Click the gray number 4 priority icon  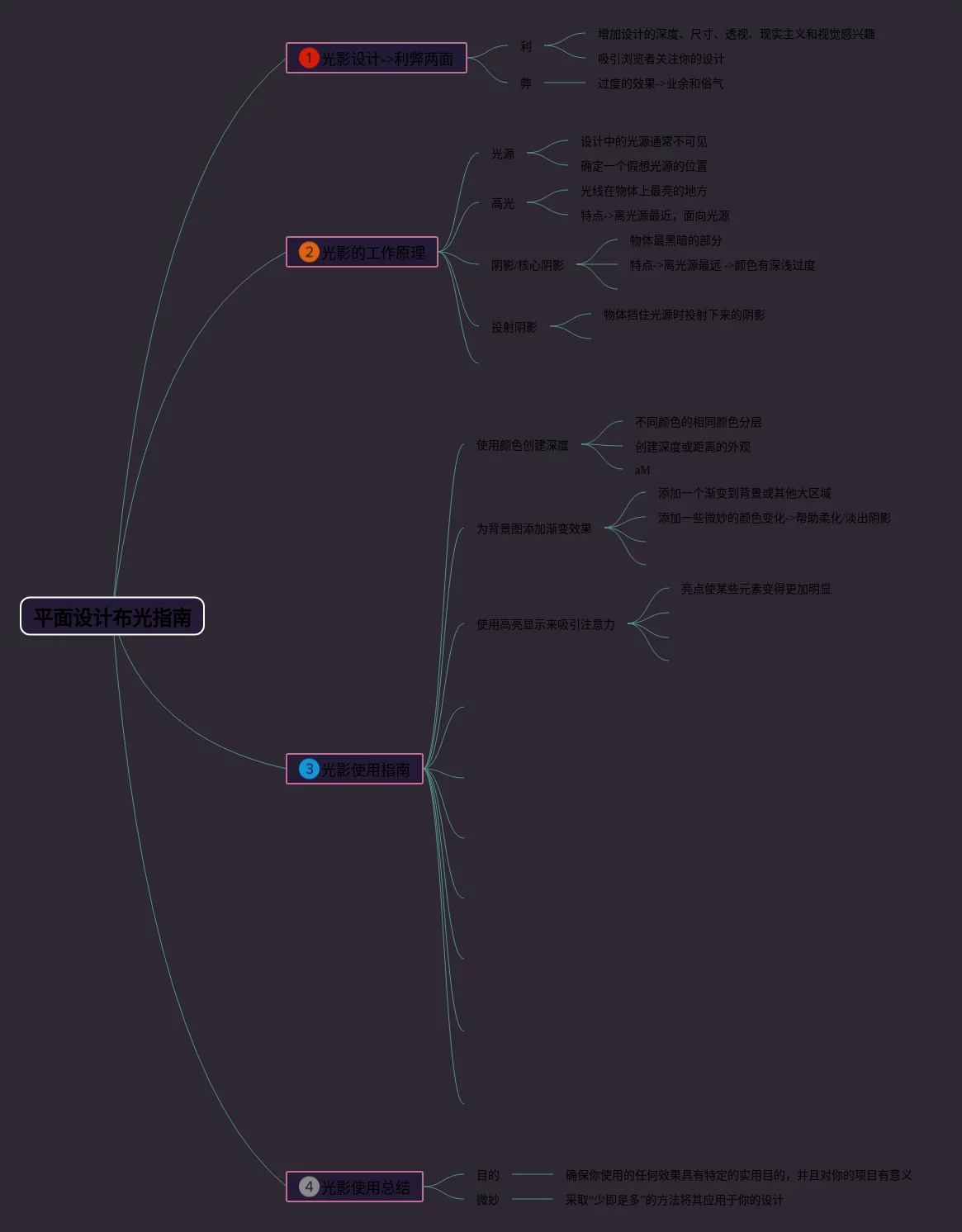point(309,1187)
